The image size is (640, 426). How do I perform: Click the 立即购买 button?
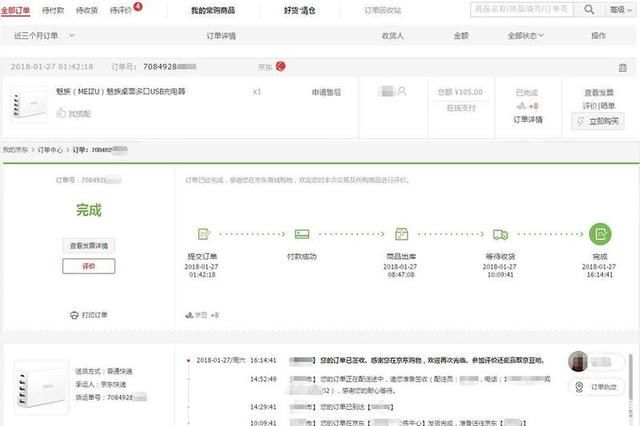pyautogui.click(x=597, y=121)
